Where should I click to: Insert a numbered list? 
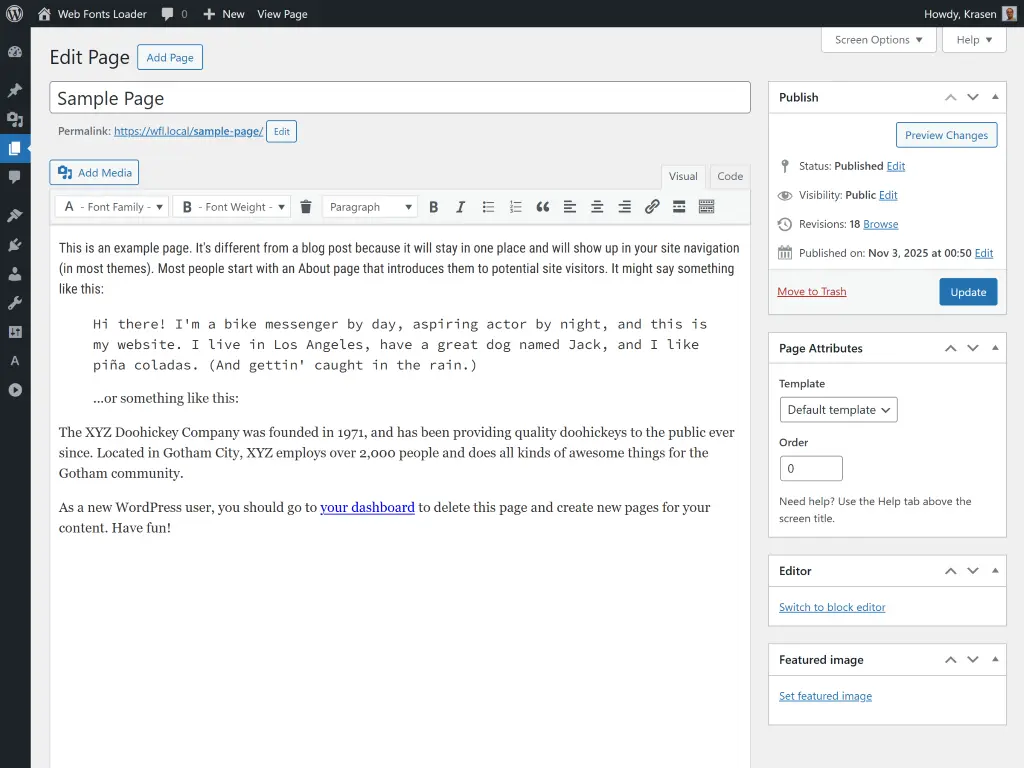[515, 206]
